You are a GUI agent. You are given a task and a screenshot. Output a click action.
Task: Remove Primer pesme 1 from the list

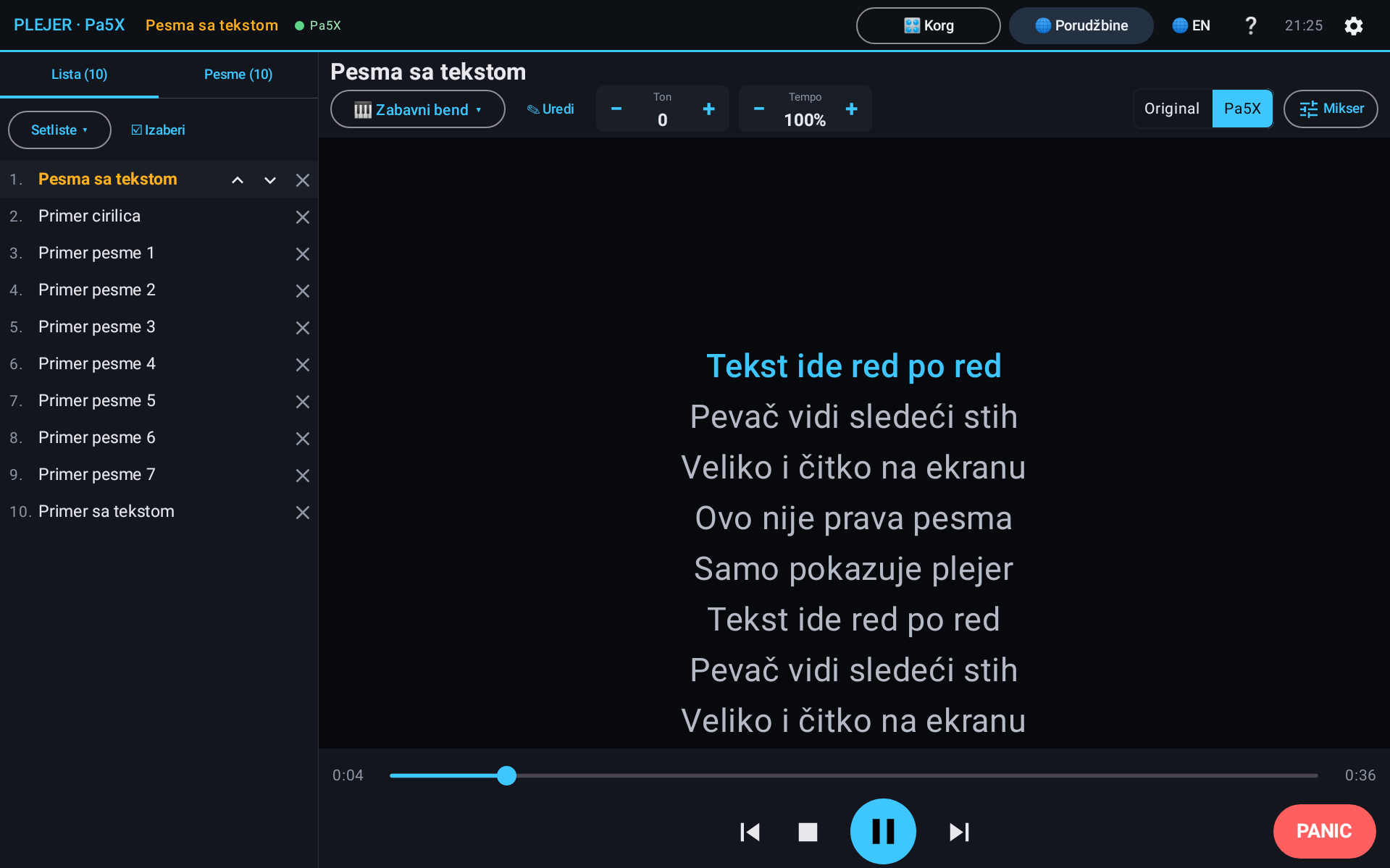click(303, 254)
